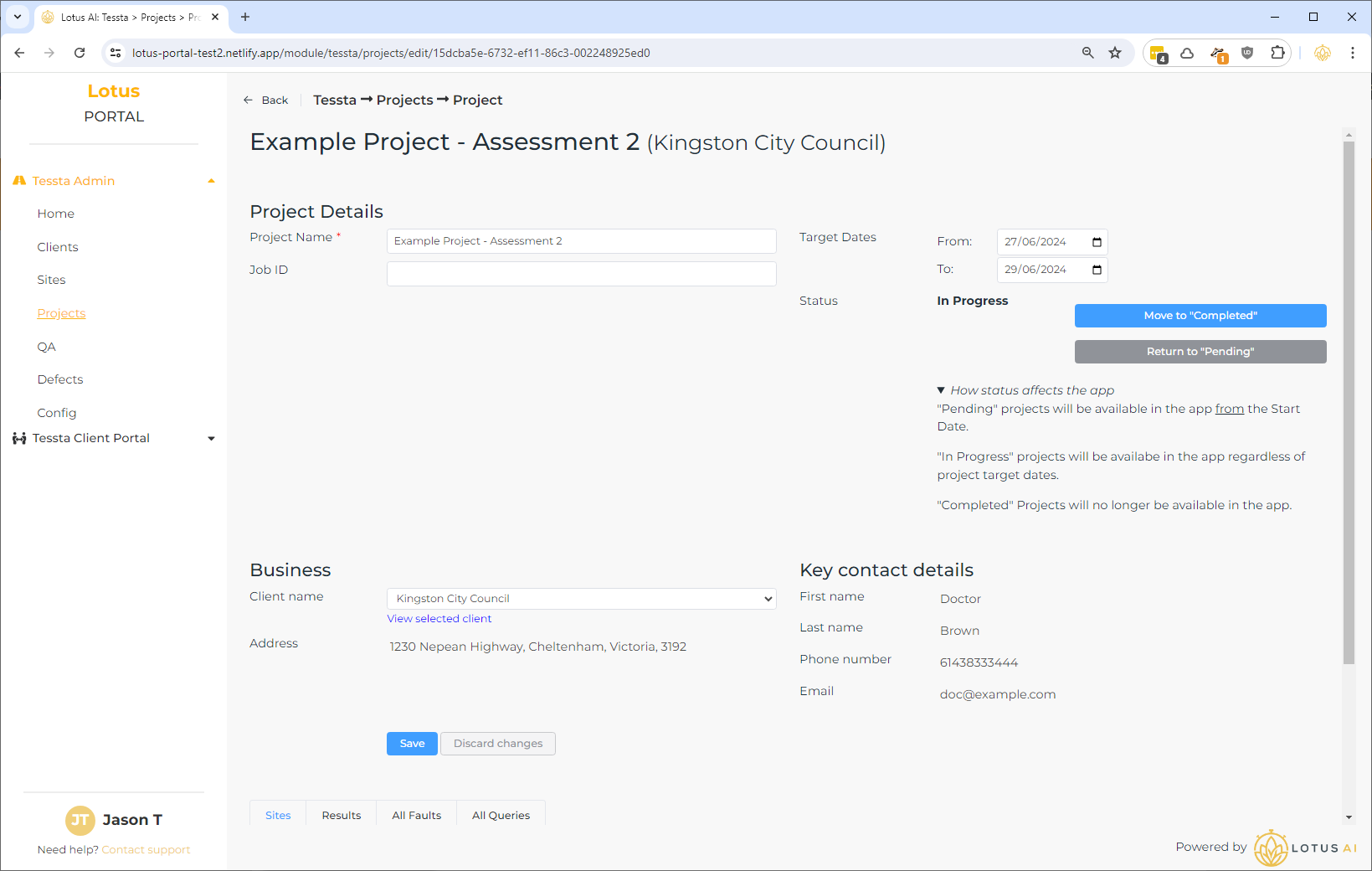
Task: Reload the page with the refresh icon
Action: click(x=80, y=53)
